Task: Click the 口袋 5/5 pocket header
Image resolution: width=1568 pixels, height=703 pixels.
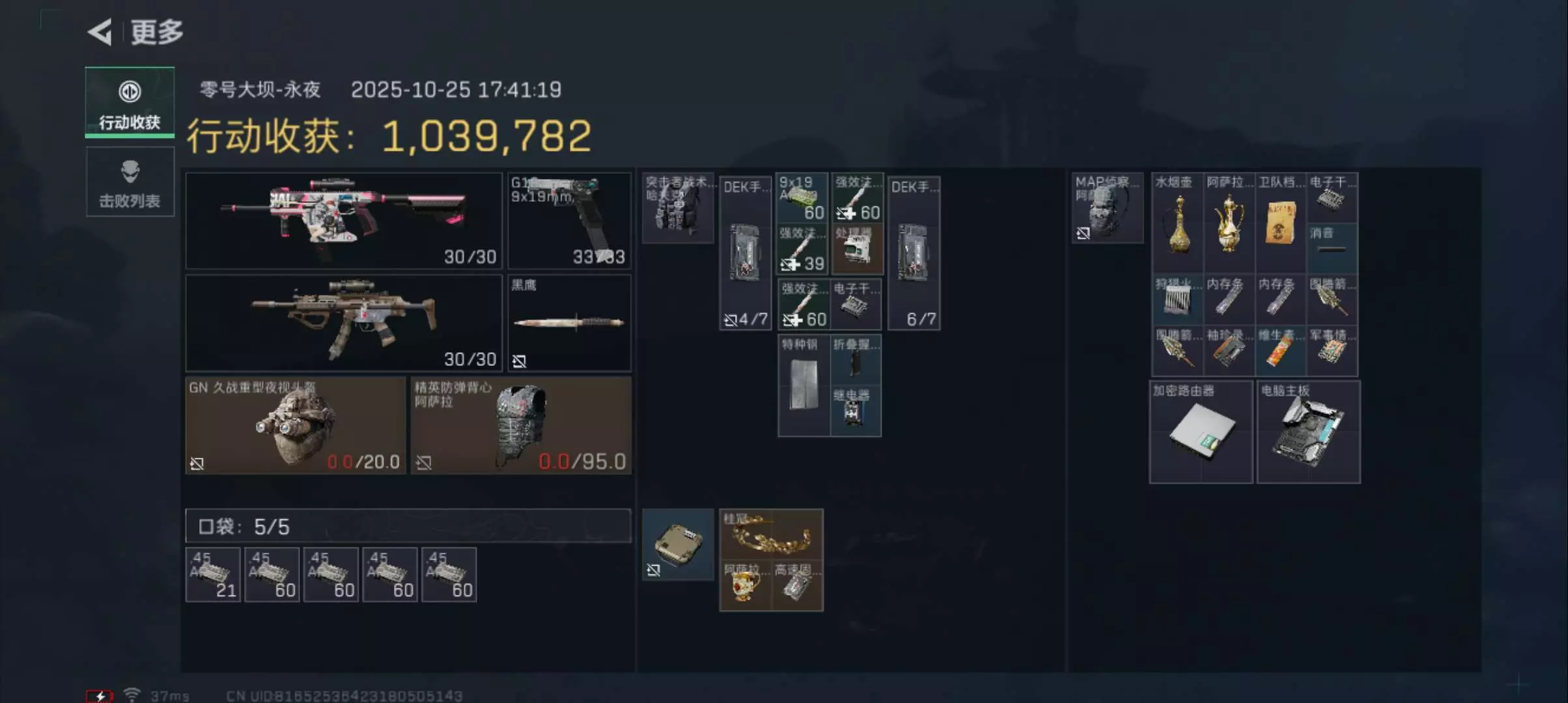Action: [x=408, y=526]
